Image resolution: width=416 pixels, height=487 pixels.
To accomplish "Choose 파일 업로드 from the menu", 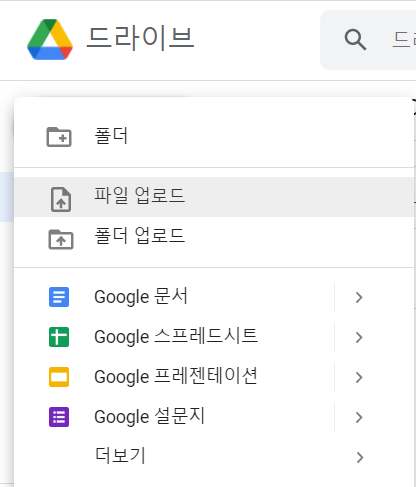I will (x=214, y=197).
